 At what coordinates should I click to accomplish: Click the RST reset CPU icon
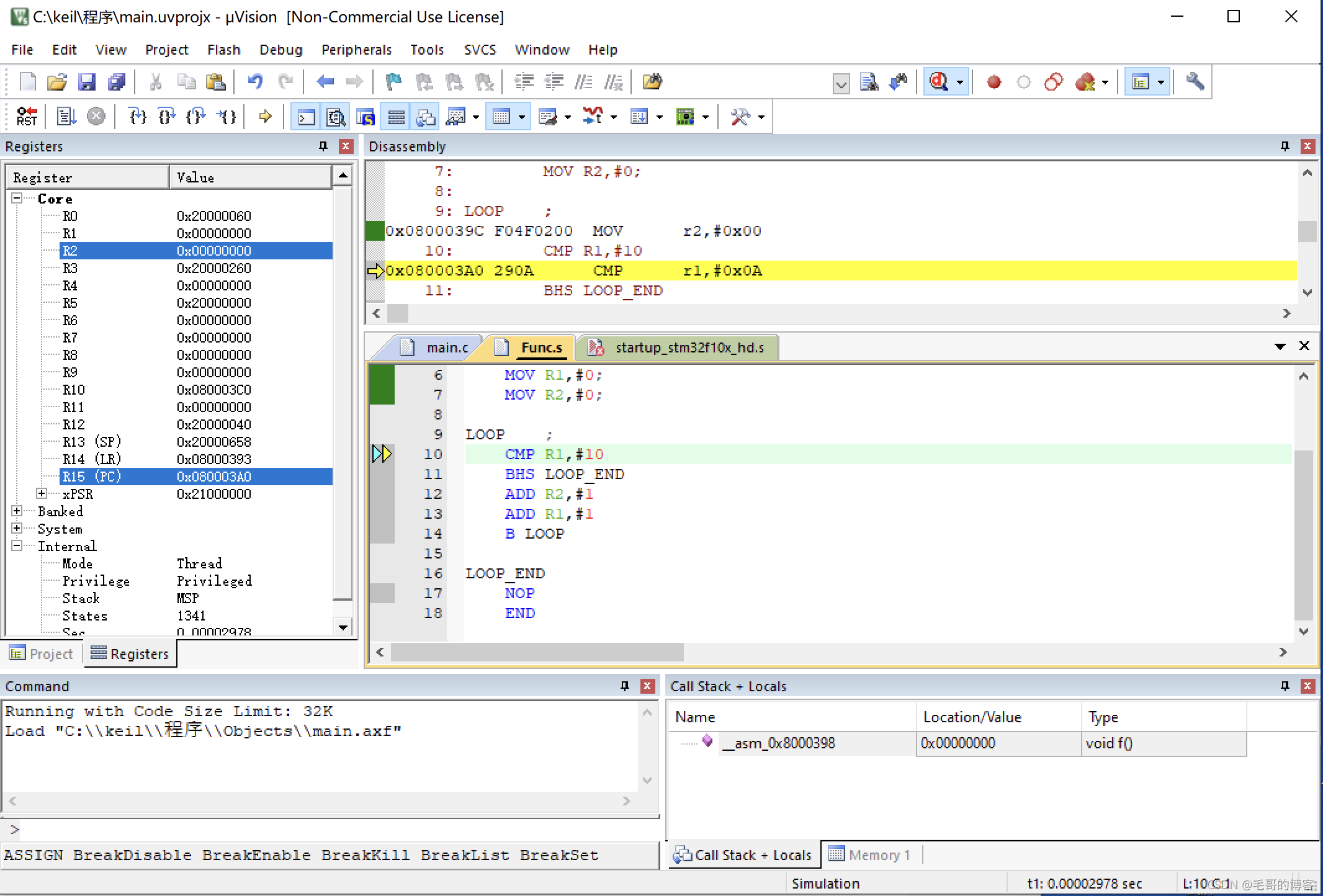point(27,117)
